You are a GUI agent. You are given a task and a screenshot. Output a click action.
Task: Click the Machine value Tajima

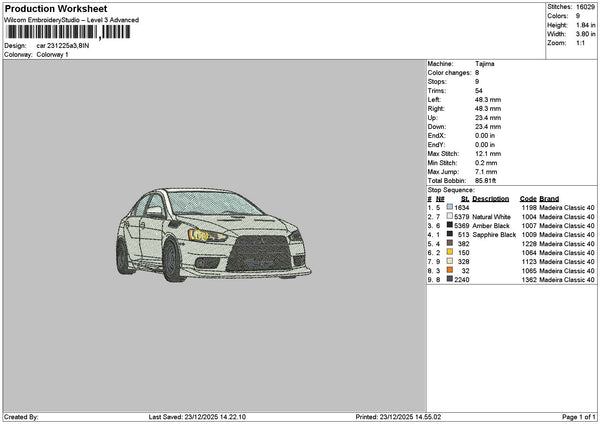(485, 63)
